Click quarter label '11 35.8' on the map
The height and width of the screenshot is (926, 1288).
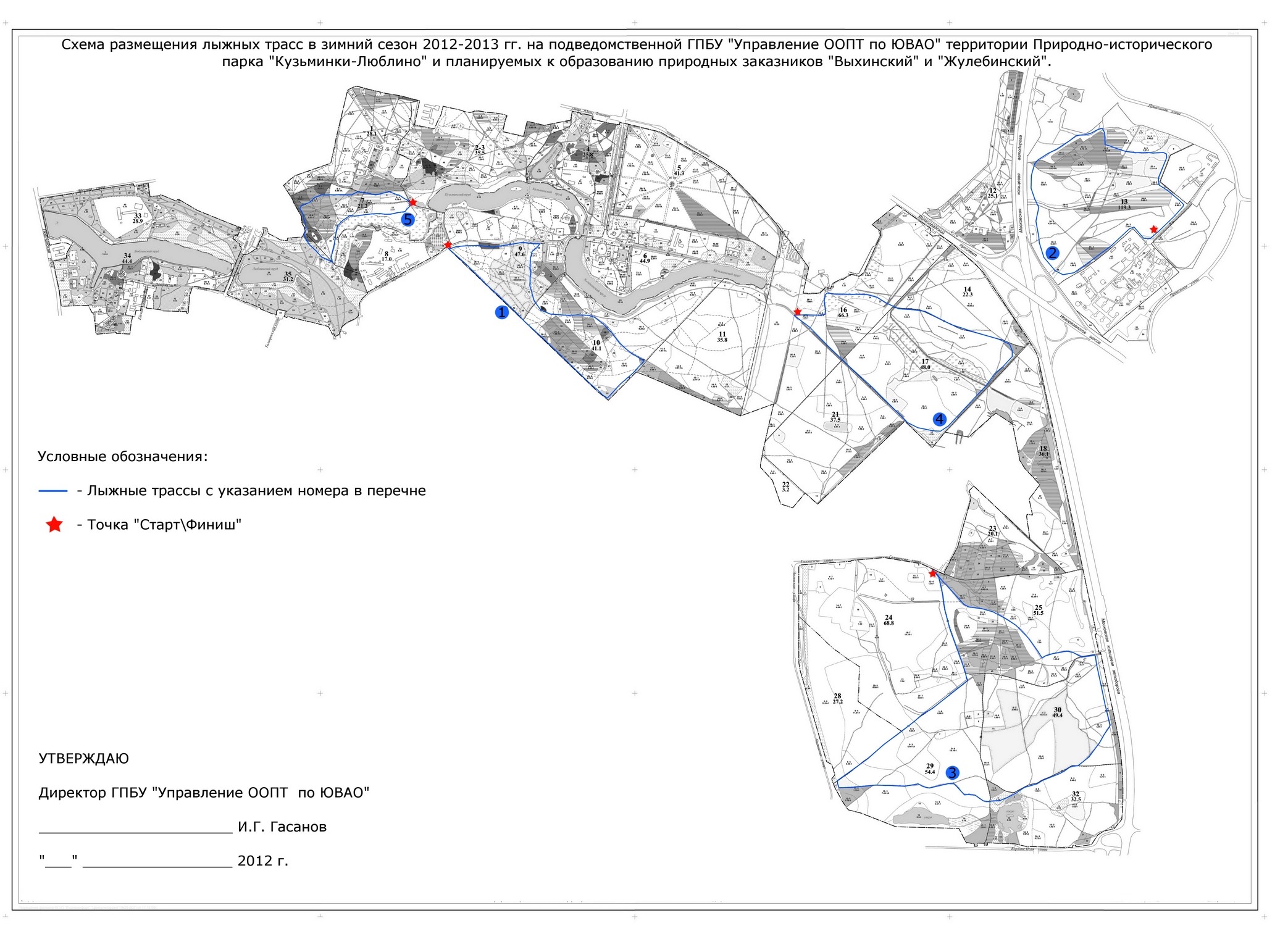[x=722, y=336]
